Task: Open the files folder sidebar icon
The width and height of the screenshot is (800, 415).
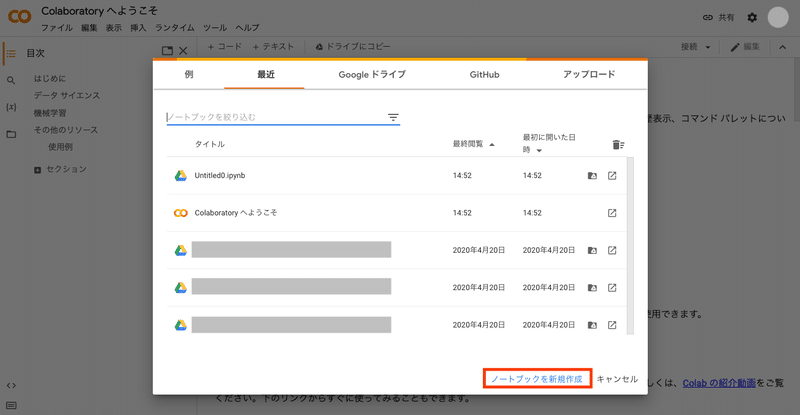Action: pos(11,134)
